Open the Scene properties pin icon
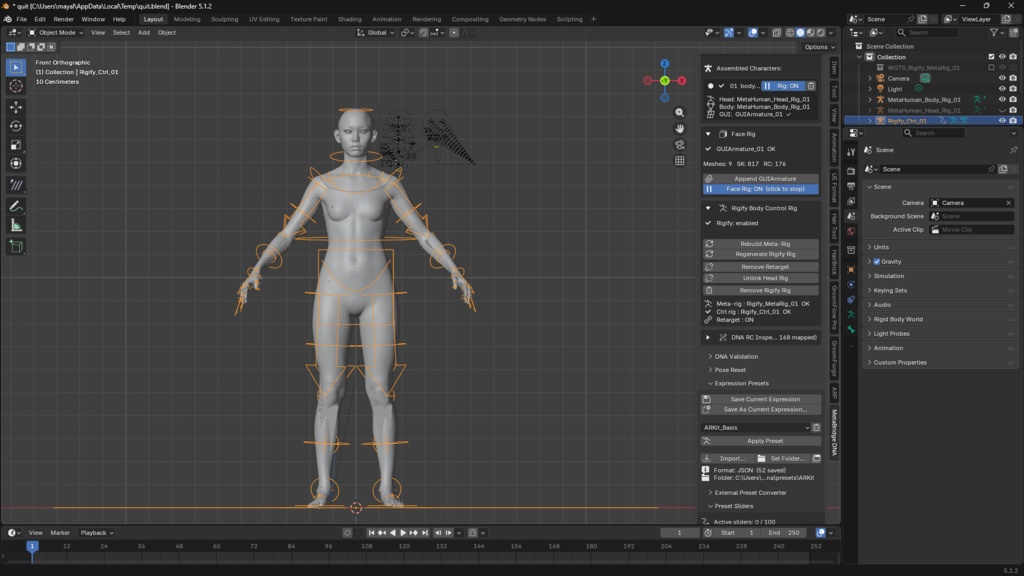The width and height of the screenshot is (1024, 576). click(1013, 150)
